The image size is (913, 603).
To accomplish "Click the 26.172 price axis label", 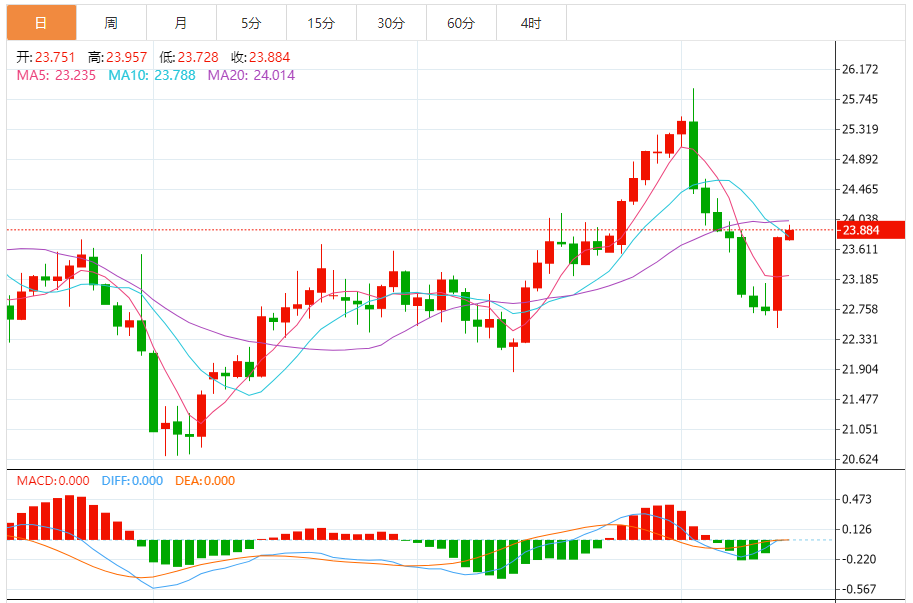I will coord(860,69).
